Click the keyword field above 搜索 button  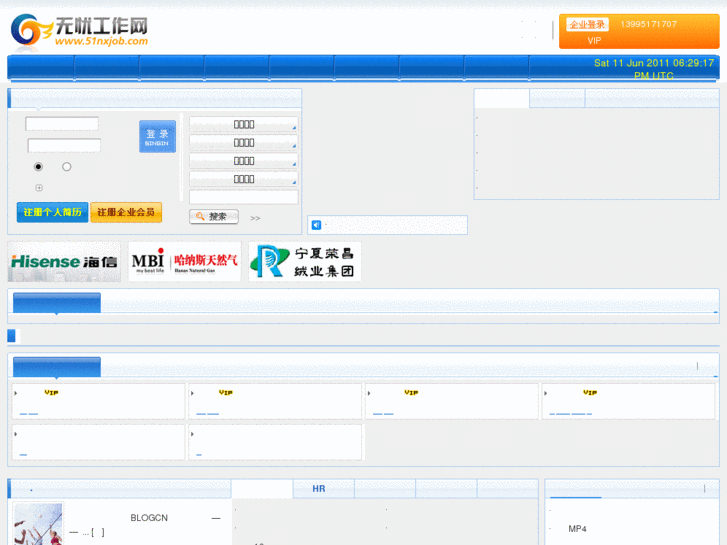pyautogui.click(x=244, y=197)
